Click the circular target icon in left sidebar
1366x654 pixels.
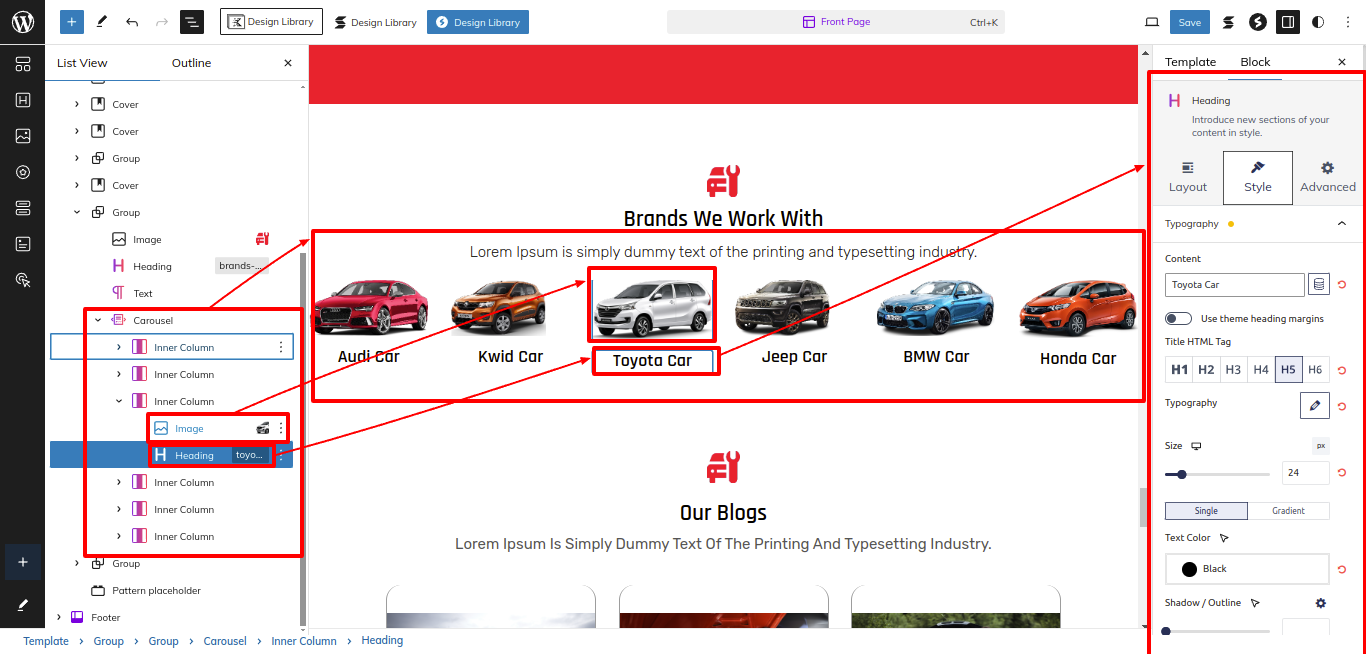[x=22, y=172]
